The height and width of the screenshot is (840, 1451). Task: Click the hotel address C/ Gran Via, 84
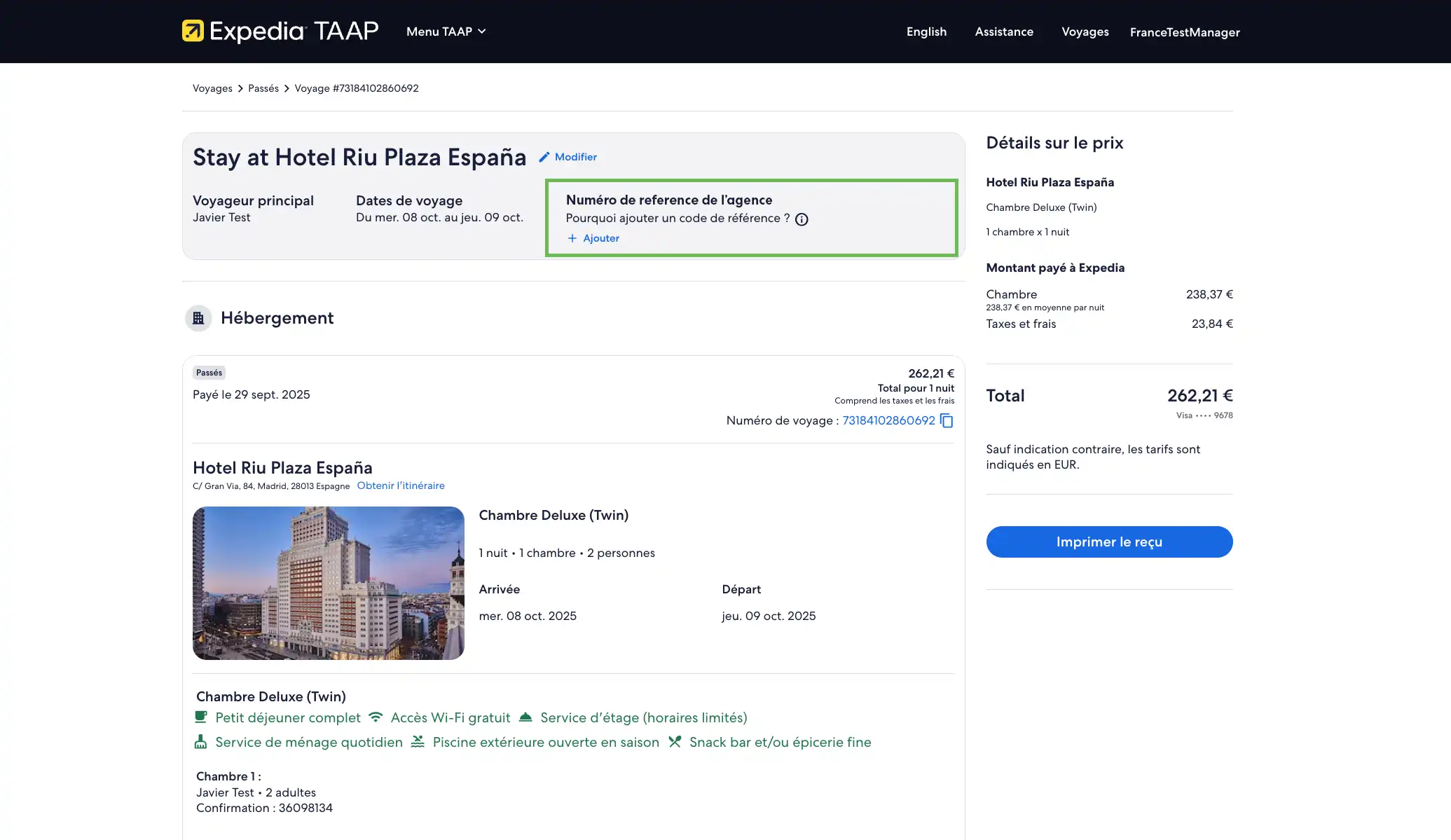pyautogui.click(x=271, y=486)
